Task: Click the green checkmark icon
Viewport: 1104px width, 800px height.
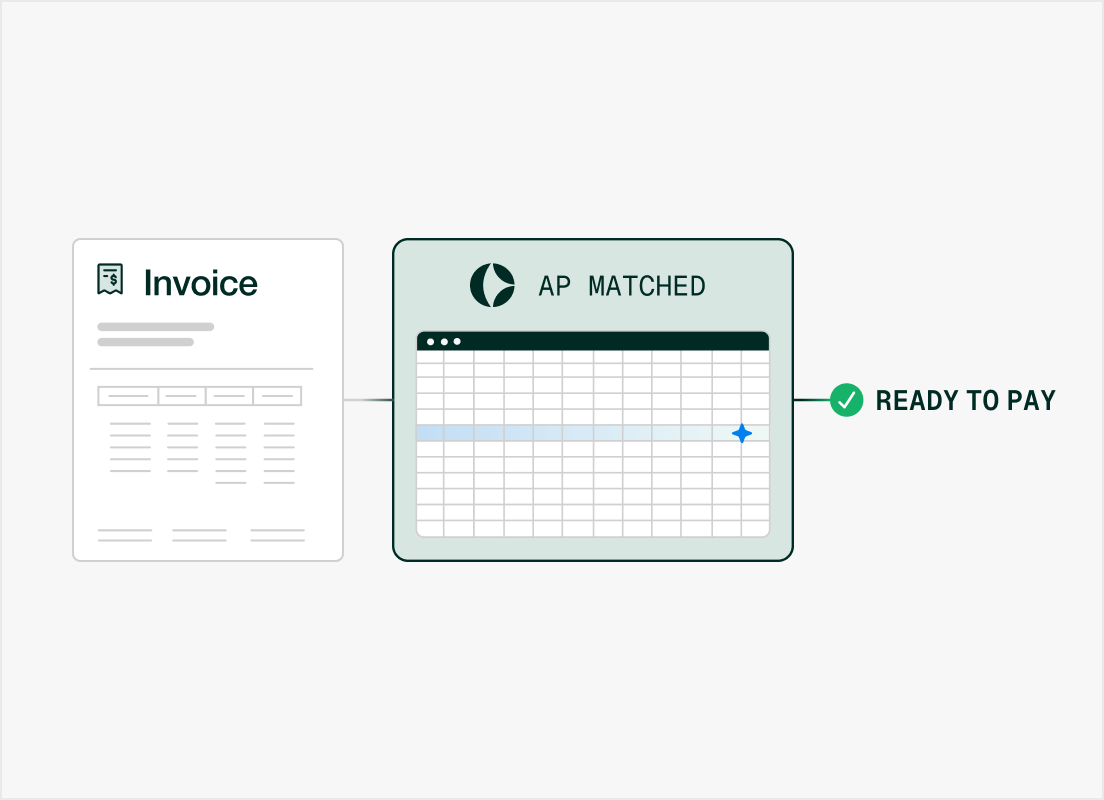Action: 846,400
